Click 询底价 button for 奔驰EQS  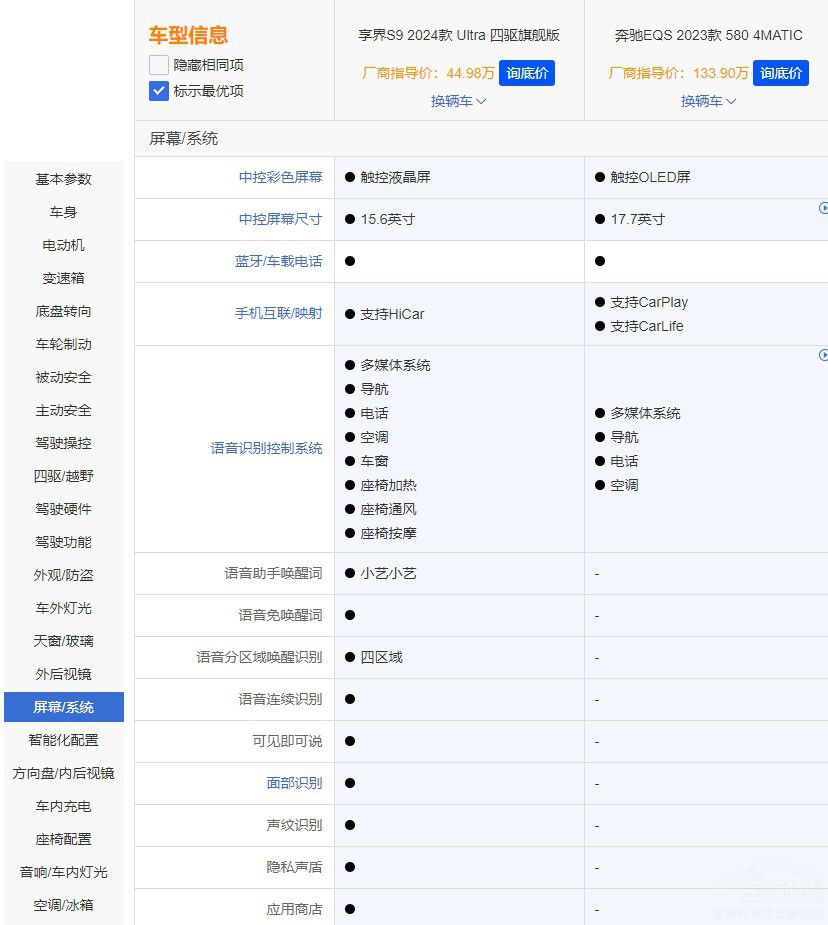(780, 72)
